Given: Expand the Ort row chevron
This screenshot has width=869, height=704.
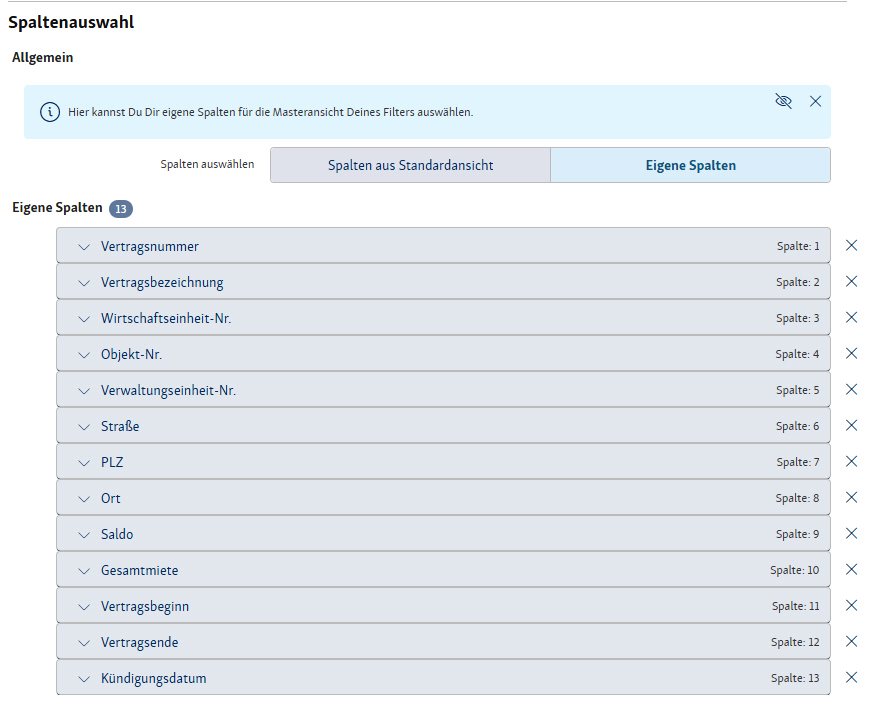Looking at the screenshot, I should (x=84, y=499).
